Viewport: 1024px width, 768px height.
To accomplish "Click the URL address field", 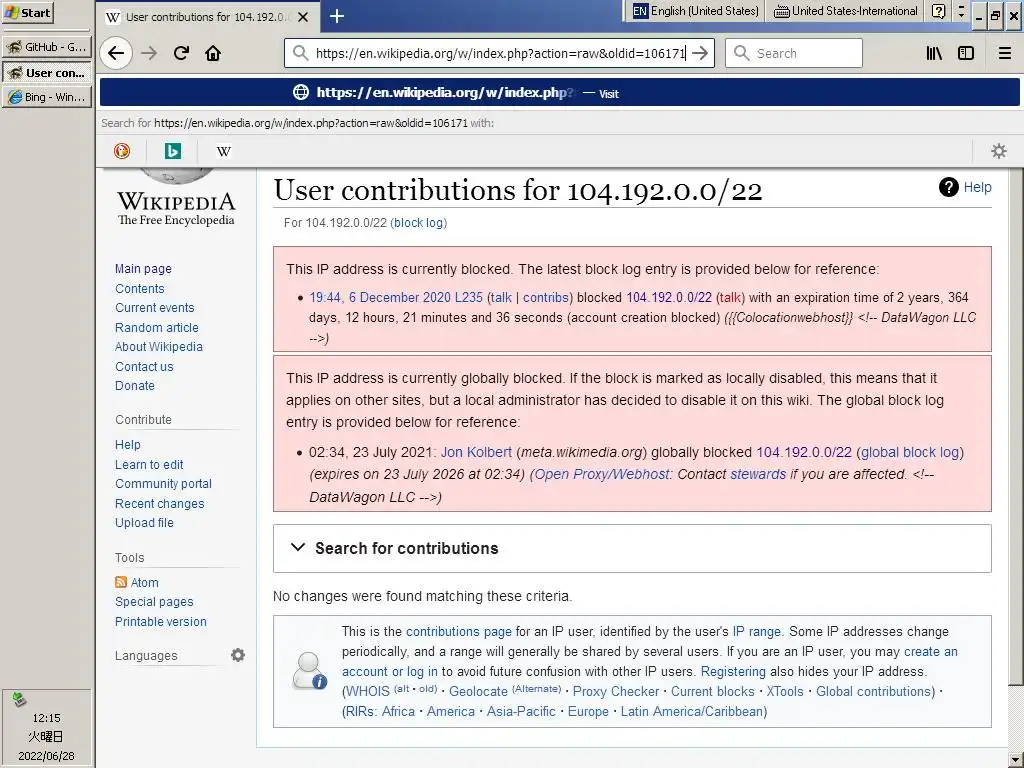I will coord(500,53).
